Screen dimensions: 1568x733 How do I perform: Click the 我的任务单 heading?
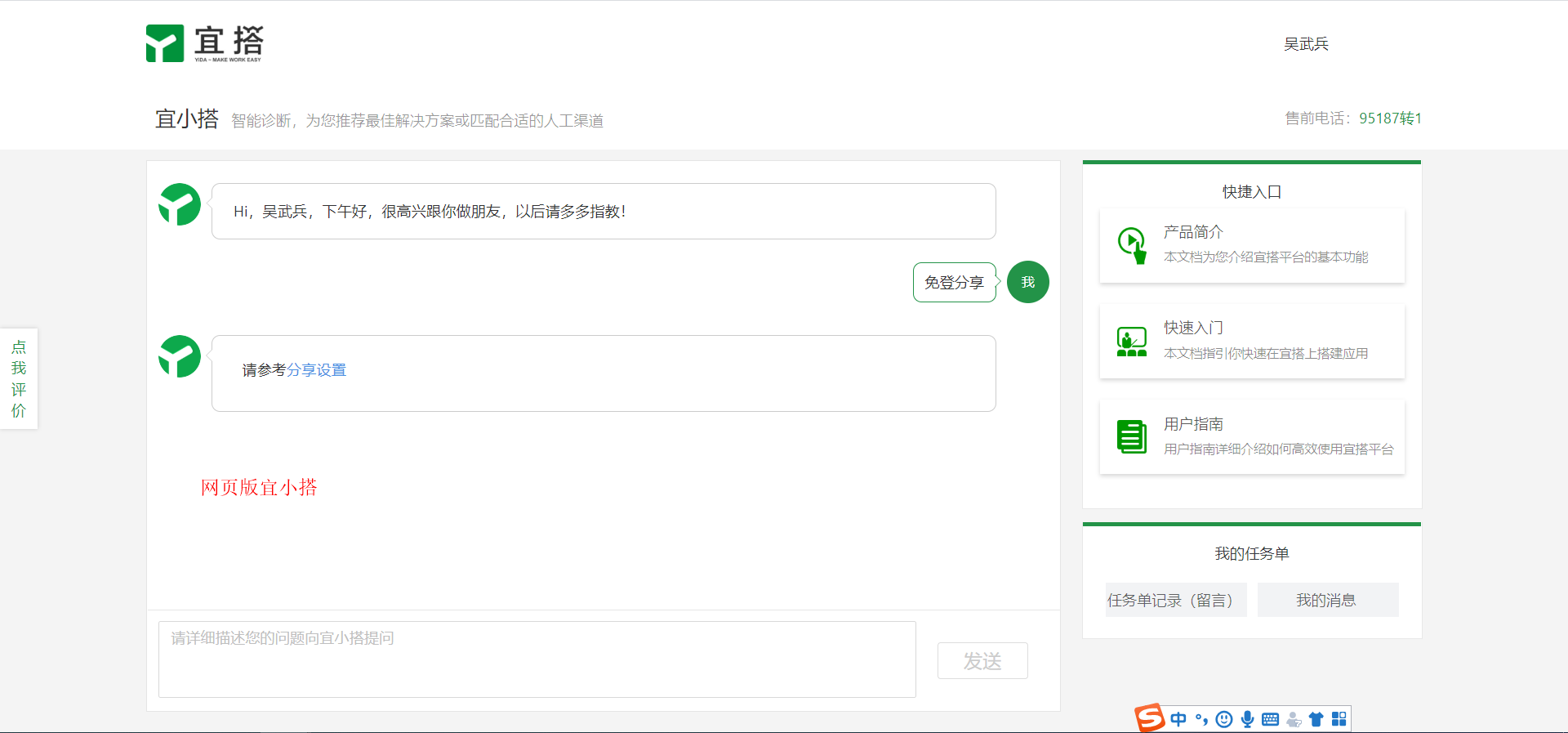coord(1252,554)
